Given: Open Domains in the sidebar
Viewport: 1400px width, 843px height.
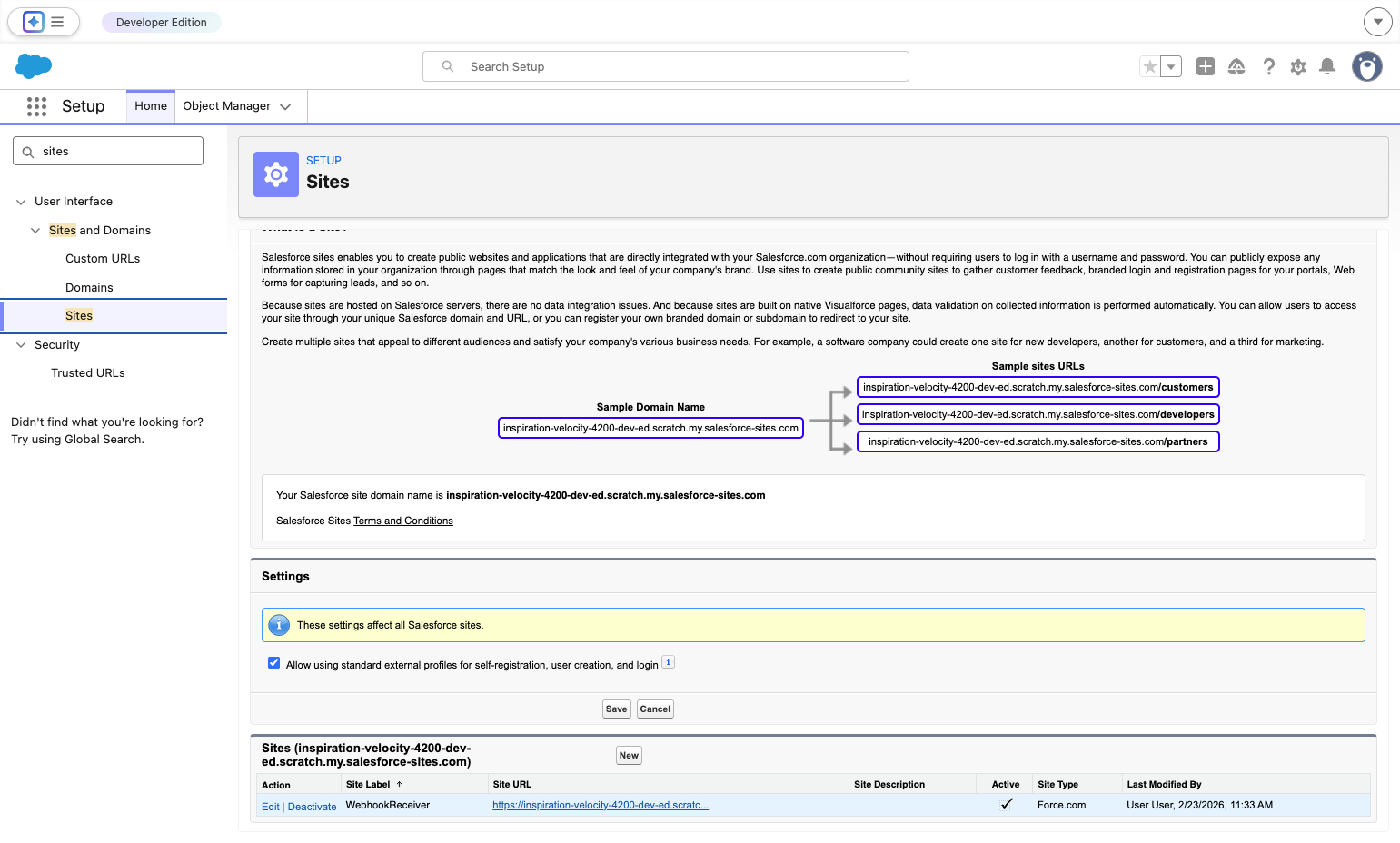Looking at the screenshot, I should (89, 288).
